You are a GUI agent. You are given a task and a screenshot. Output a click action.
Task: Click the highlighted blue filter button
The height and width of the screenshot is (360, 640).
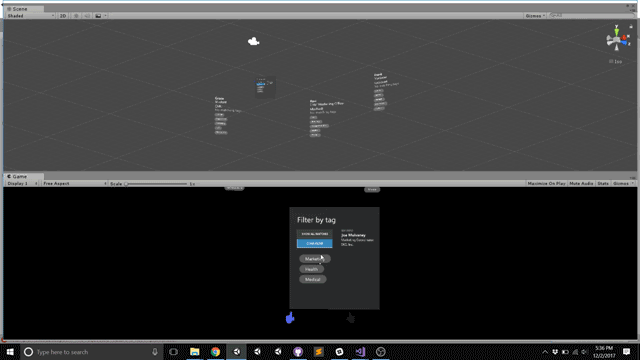[314, 243]
